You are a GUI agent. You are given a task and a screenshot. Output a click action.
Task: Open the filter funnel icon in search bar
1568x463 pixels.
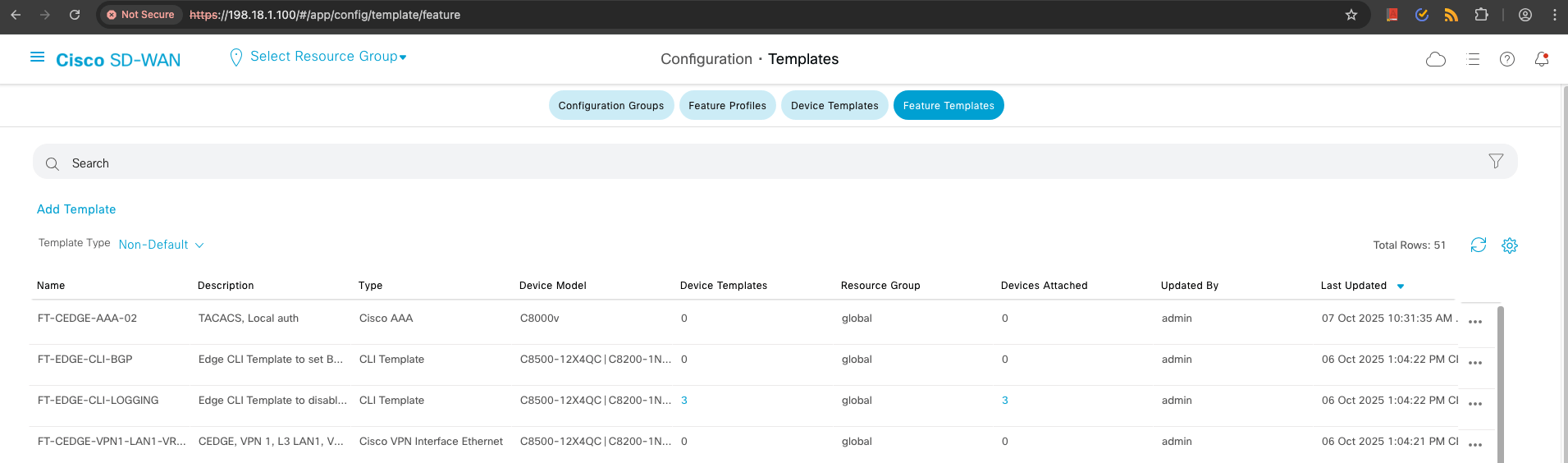tap(1496, 161)
